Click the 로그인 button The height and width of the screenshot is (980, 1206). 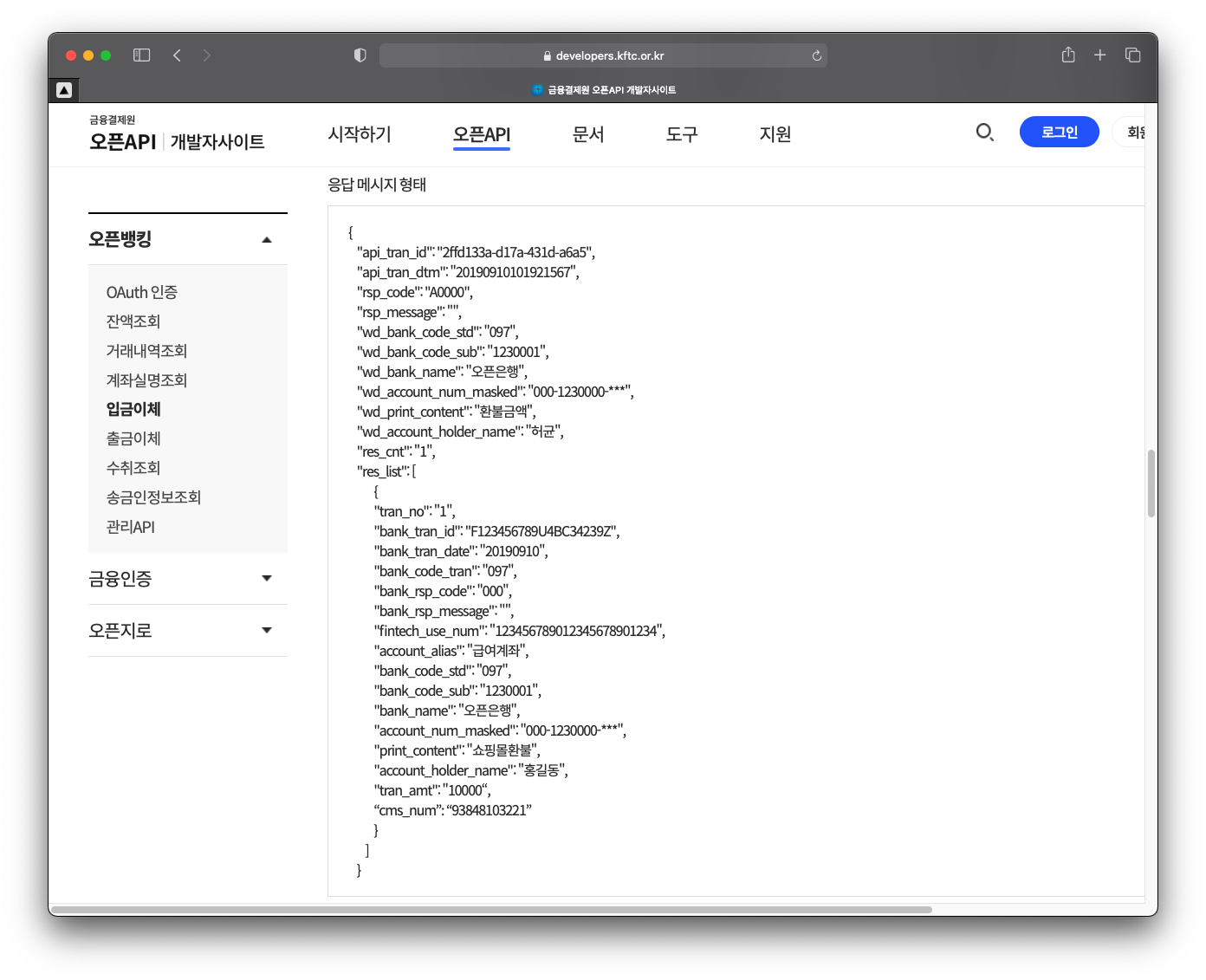(1059, 132)
